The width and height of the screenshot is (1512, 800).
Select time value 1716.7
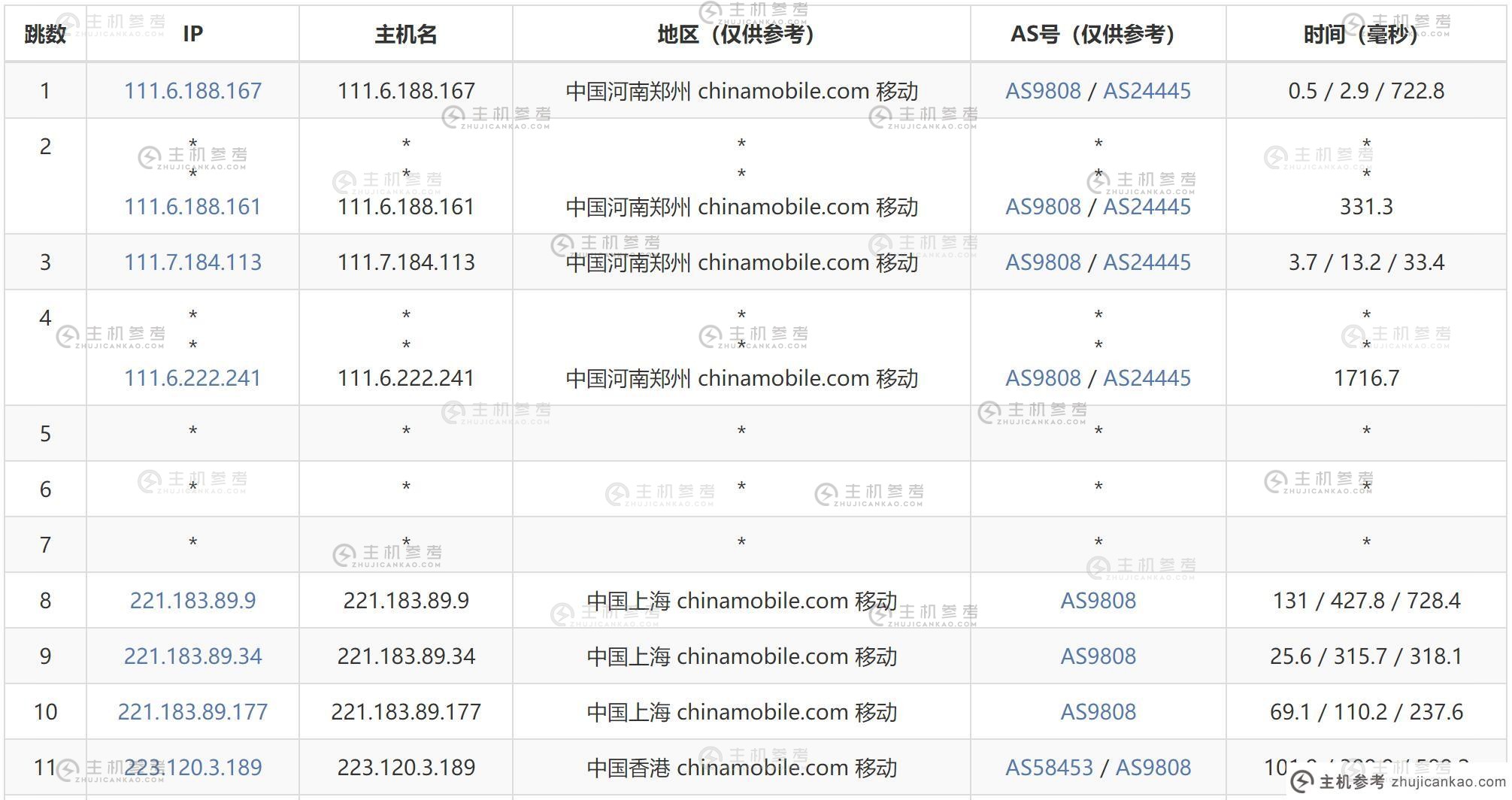pyautogui.click(x=1366, y=378)
